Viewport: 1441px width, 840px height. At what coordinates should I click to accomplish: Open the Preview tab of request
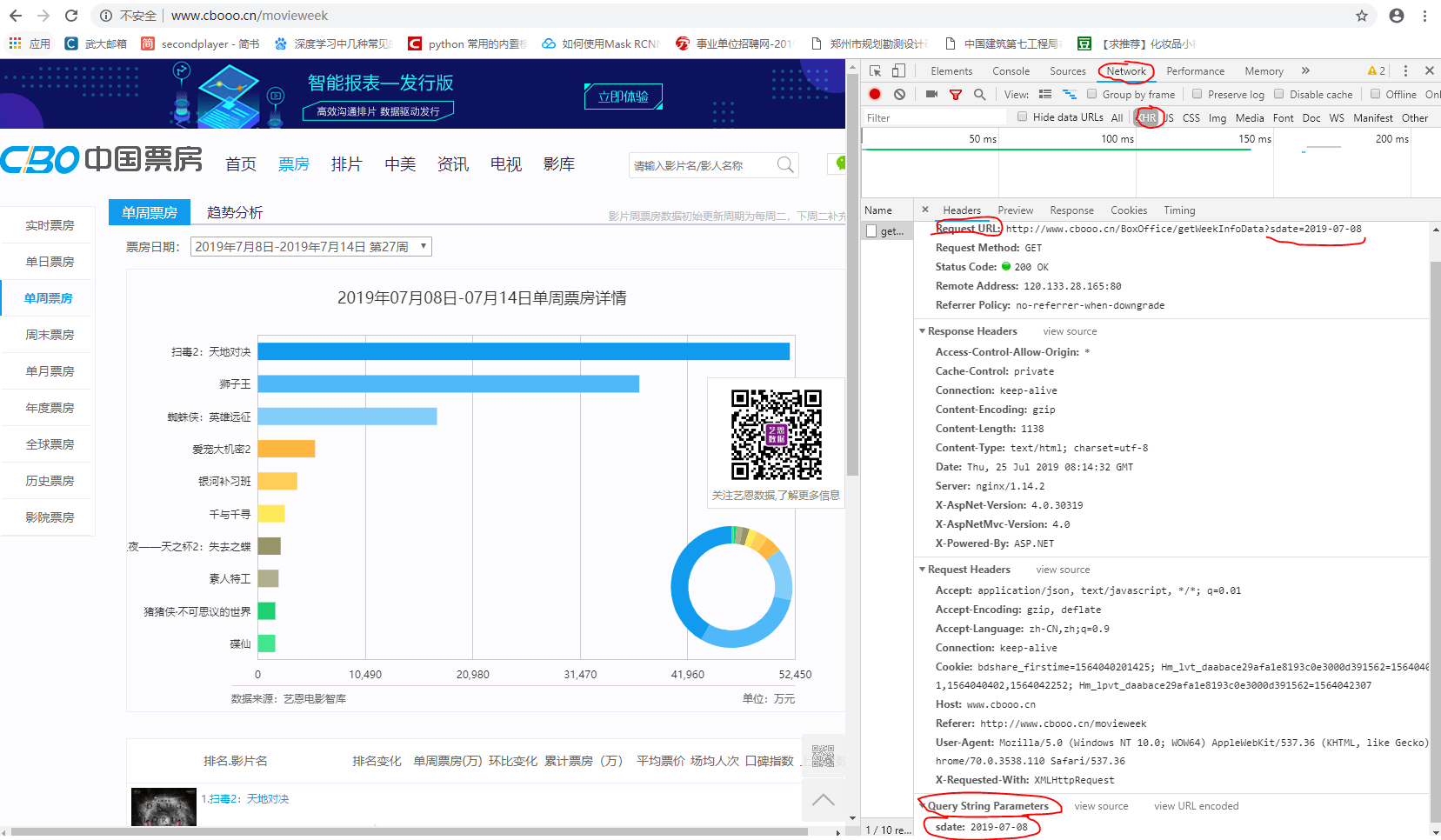click(x=1015, y=210)
